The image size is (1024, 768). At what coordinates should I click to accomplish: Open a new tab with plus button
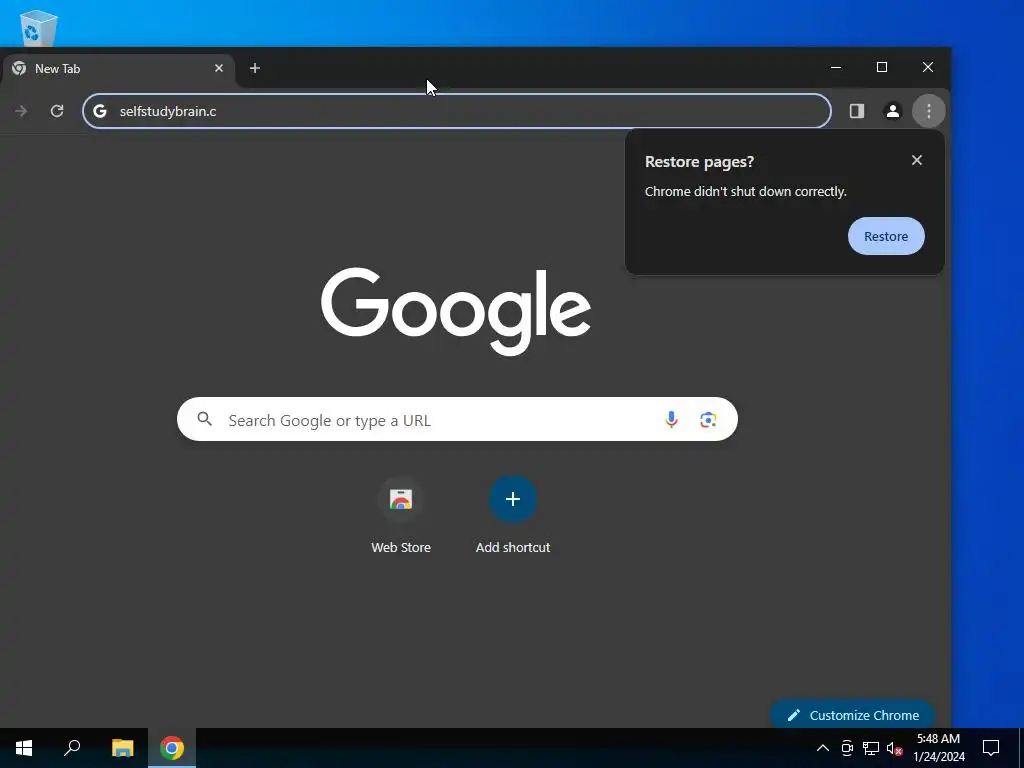coord(255,68)
